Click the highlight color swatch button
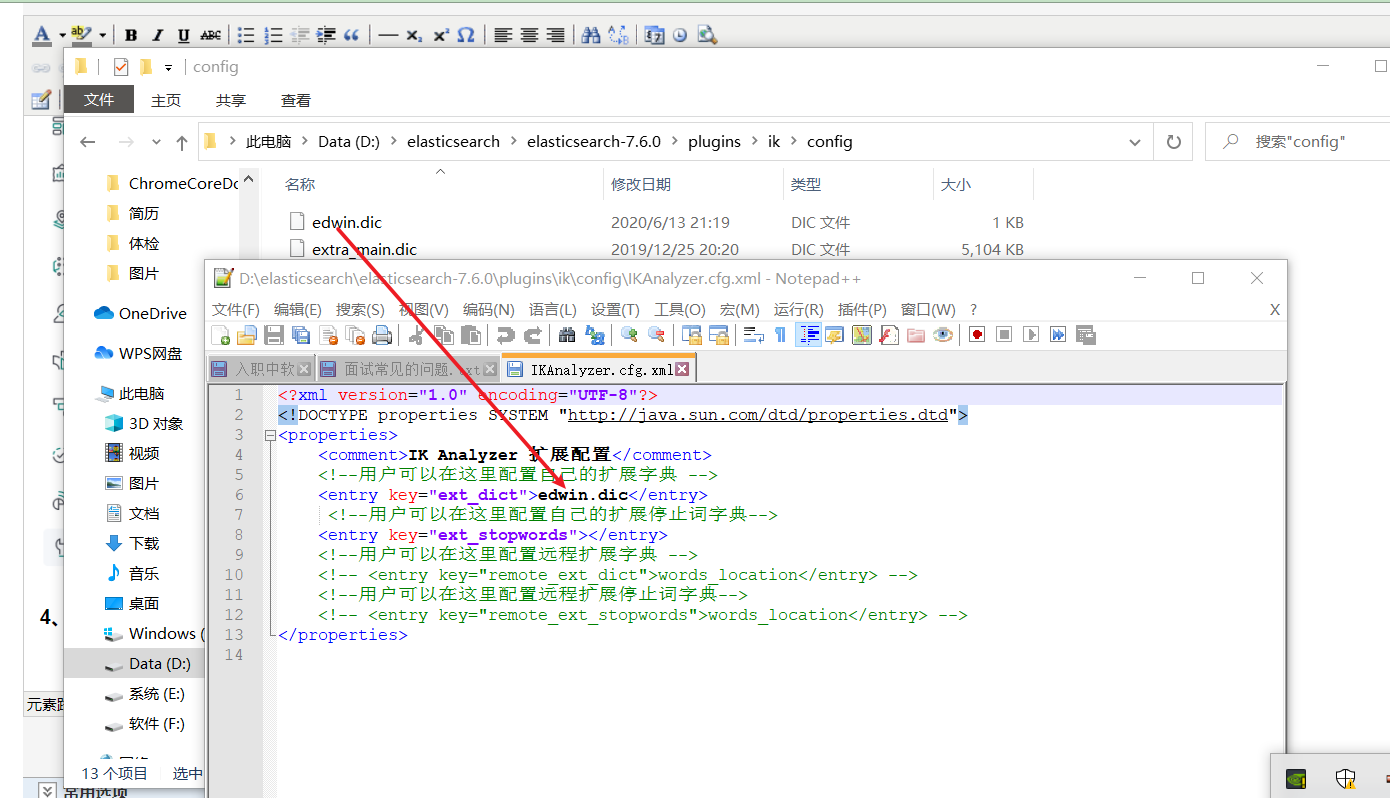The image size is (1390, 798). click(83, 35)
